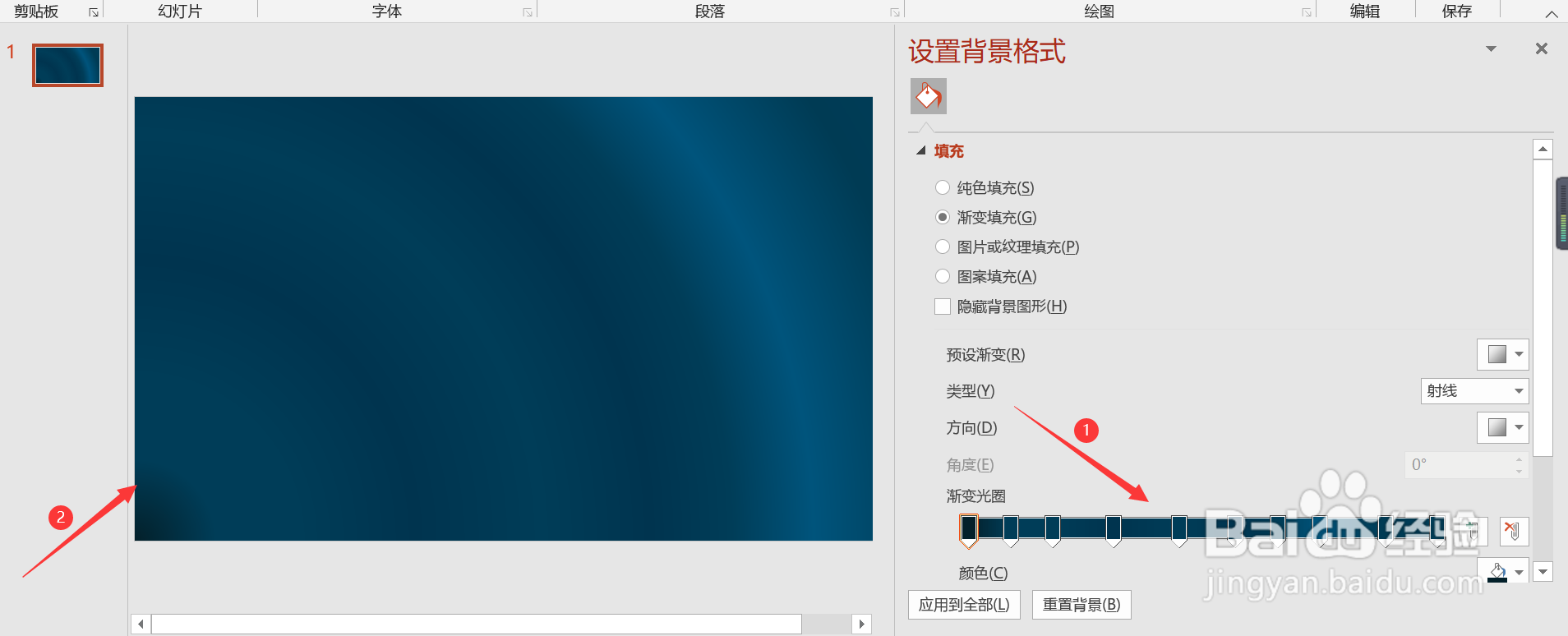Click 应用到全部(L) button
1568x636 pixels.
[964, 605]
